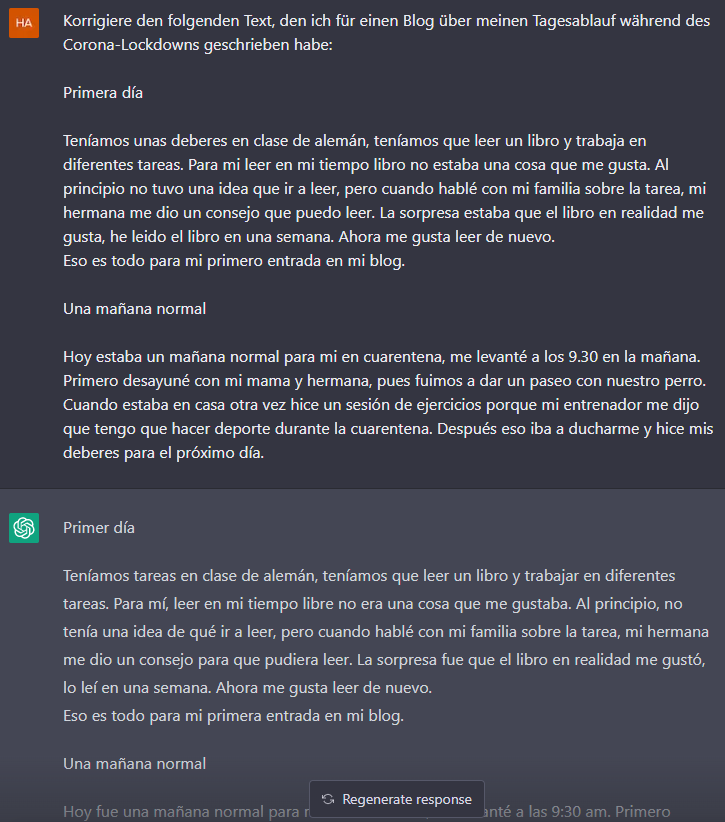Click the user line starting 'Primero desayuné con mi mama'
The width and height of the screenshot is (725, 822).
(x=385, y=381)
